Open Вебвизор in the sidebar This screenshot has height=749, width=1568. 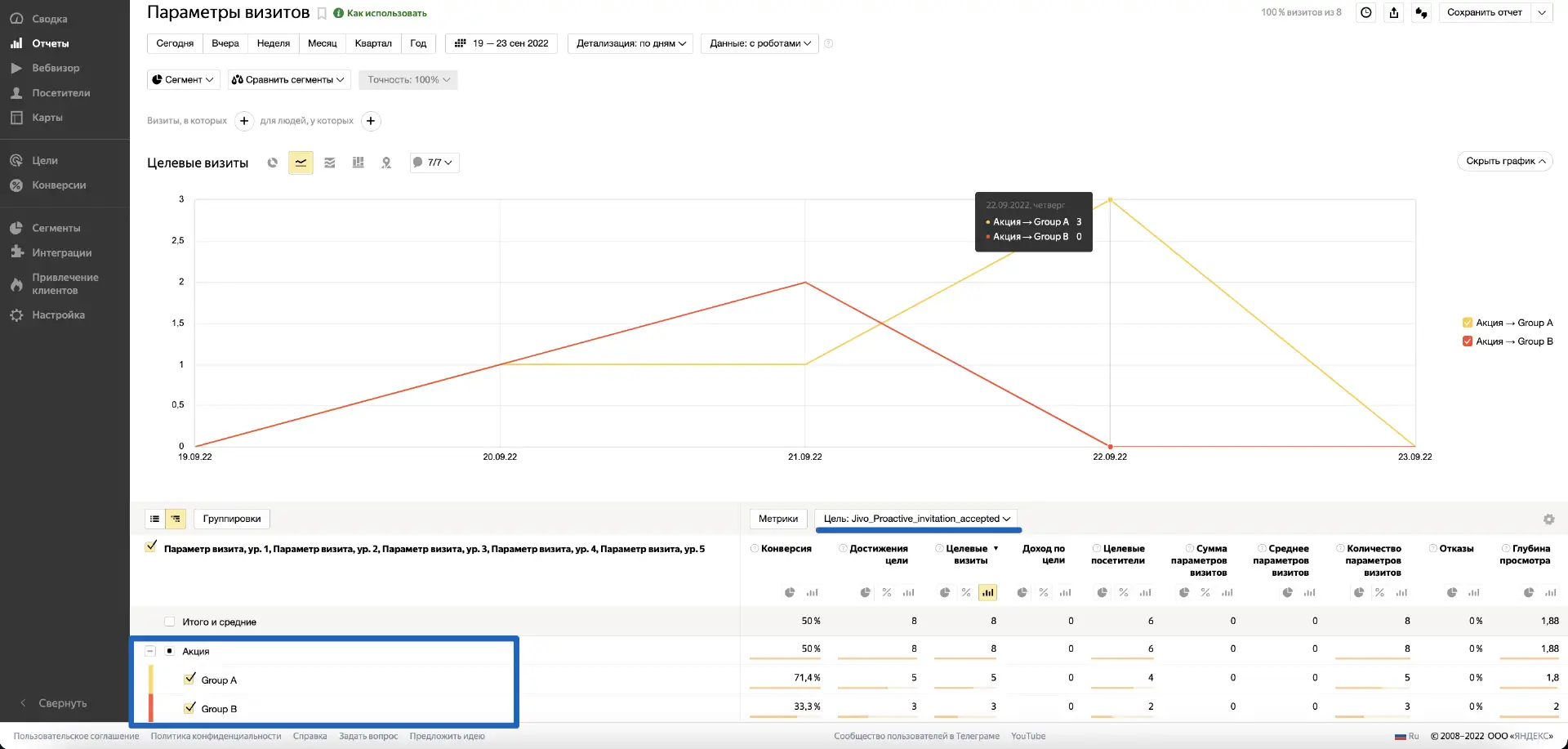tap(56, 68)
